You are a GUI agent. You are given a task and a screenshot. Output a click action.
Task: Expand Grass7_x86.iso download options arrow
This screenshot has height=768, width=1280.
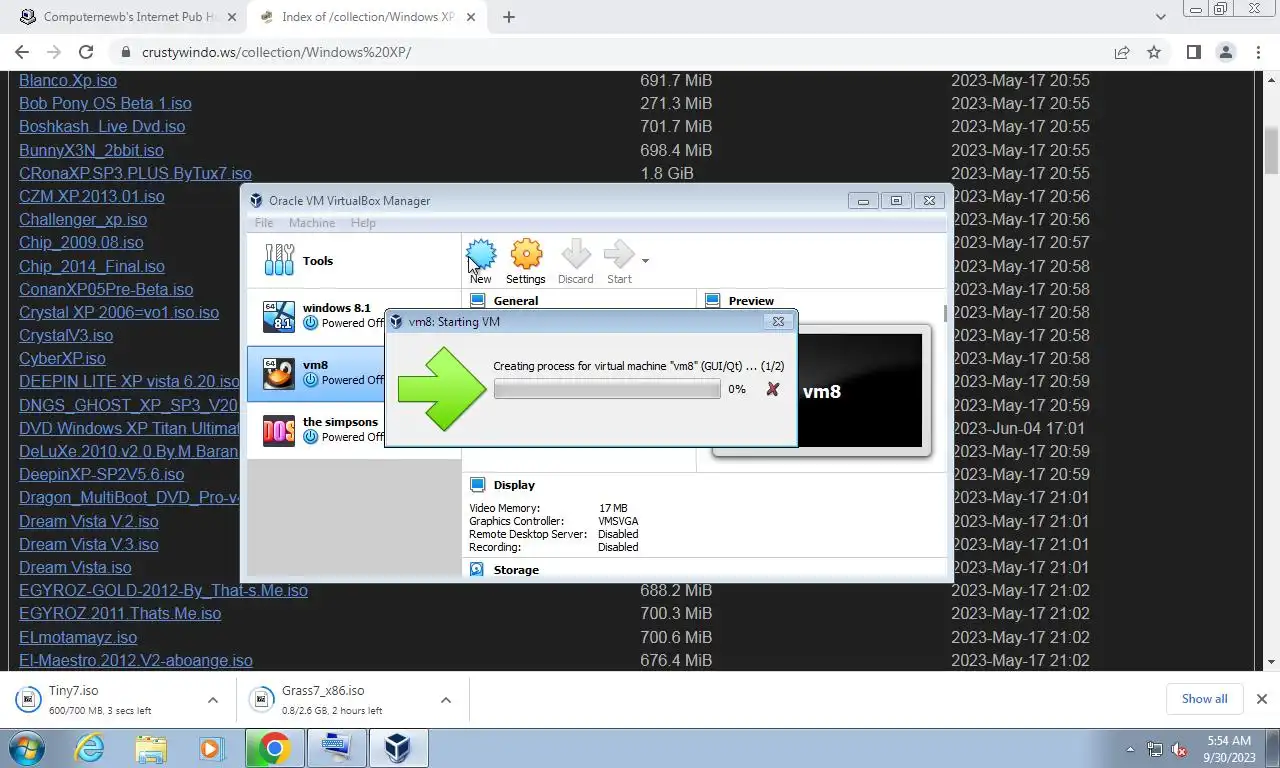[446, 700]
